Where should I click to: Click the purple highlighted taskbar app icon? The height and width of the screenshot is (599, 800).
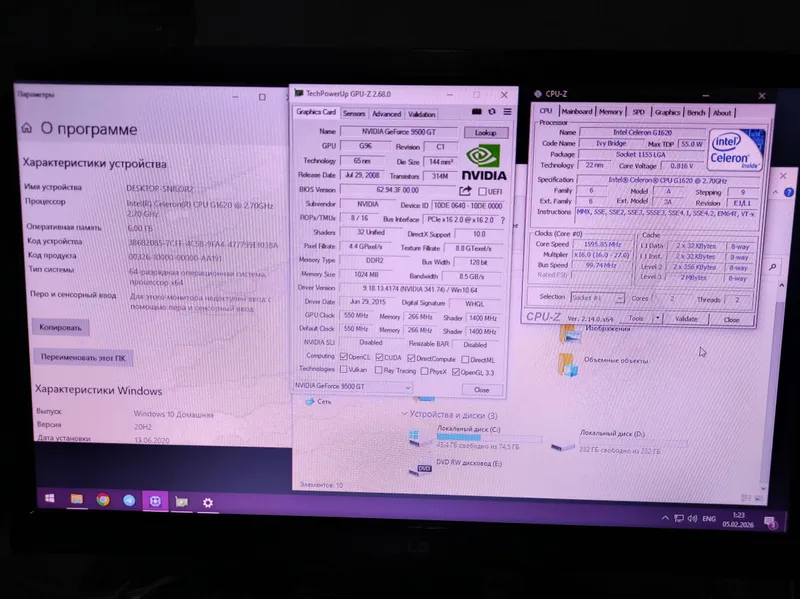155,501
